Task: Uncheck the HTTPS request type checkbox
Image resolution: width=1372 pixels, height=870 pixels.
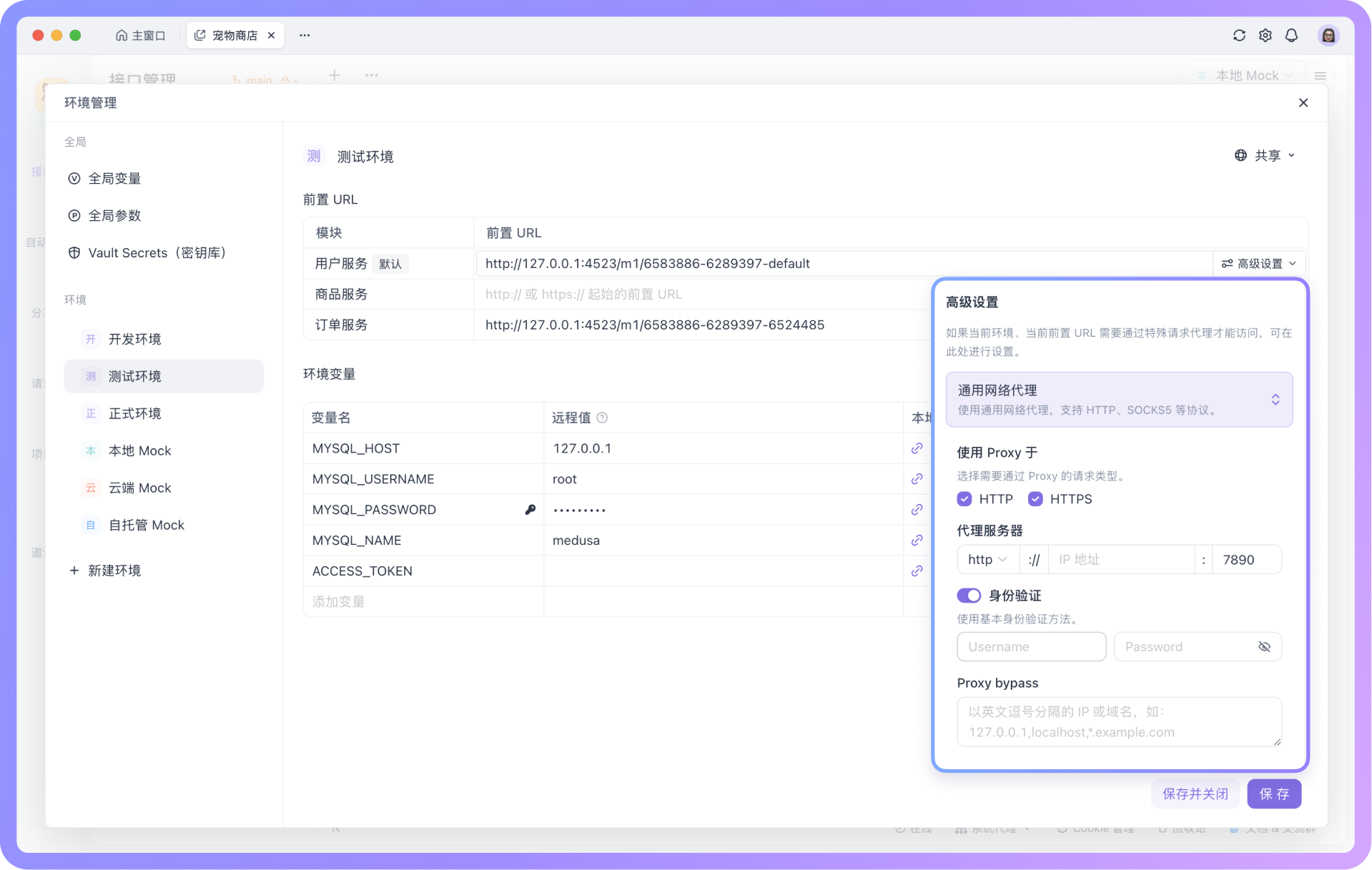Action: [x=1035, y=499]
